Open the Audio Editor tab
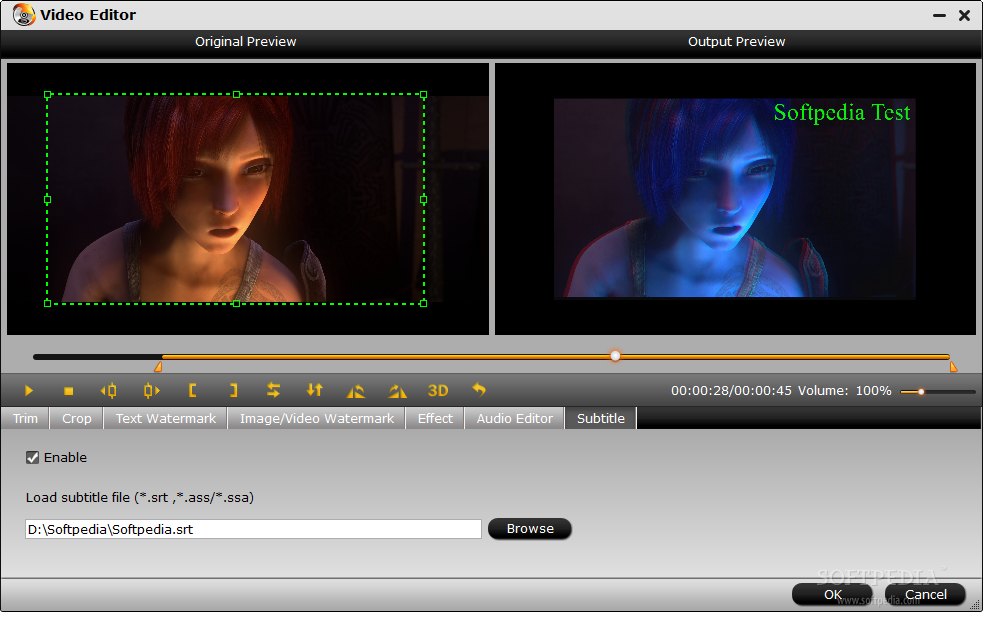 pos(515,418)
